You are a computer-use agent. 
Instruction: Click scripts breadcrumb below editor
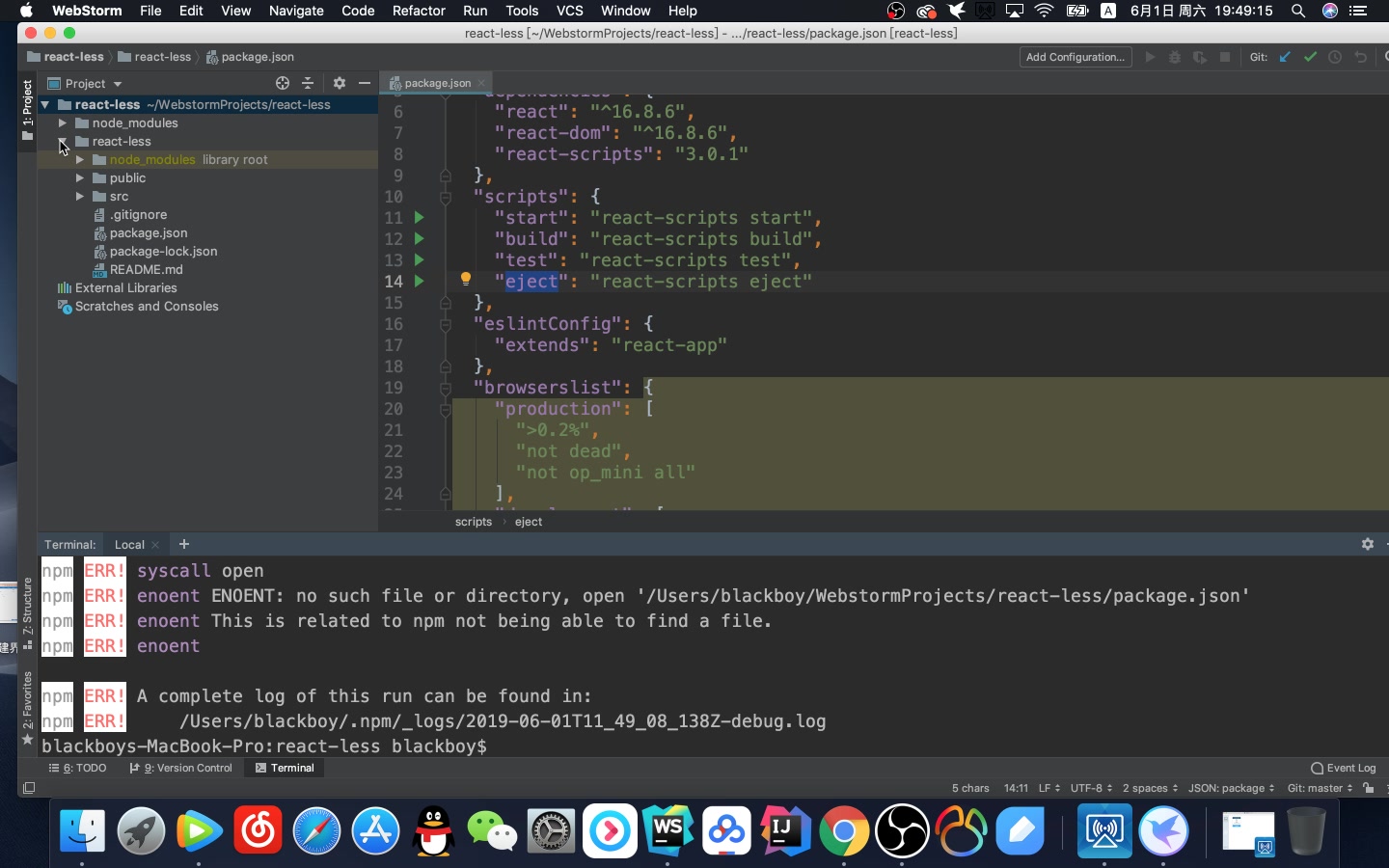tap(473, 522)
